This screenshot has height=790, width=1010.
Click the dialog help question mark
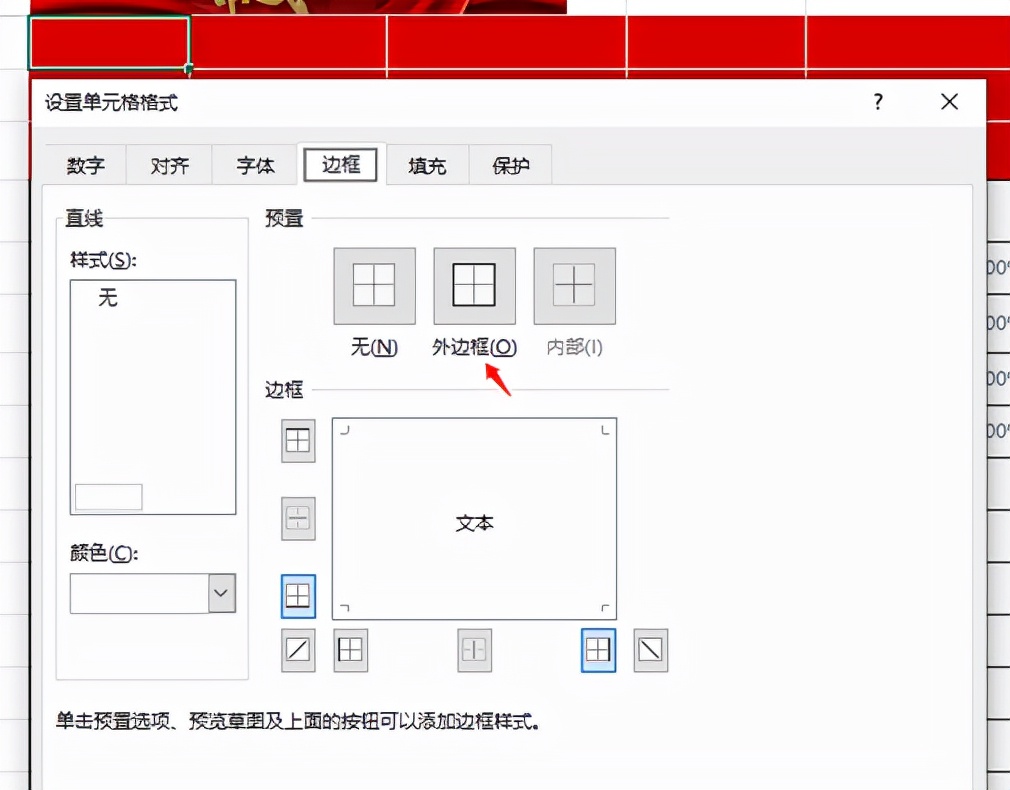point(877,101)
